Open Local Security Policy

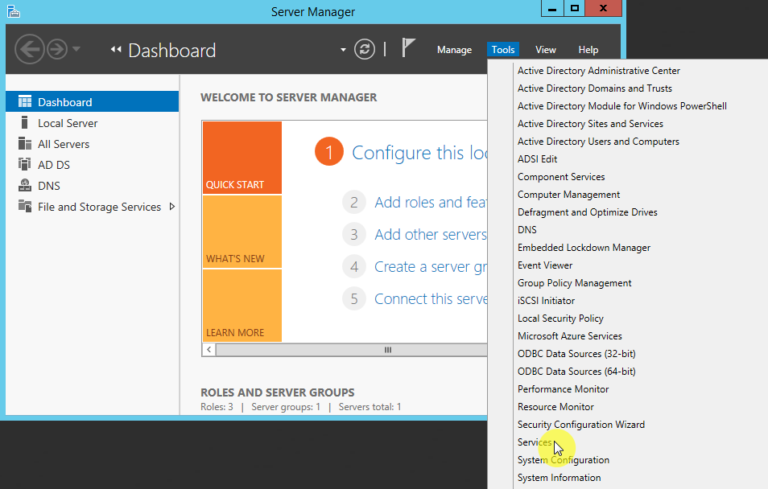(x=560, y=318)
